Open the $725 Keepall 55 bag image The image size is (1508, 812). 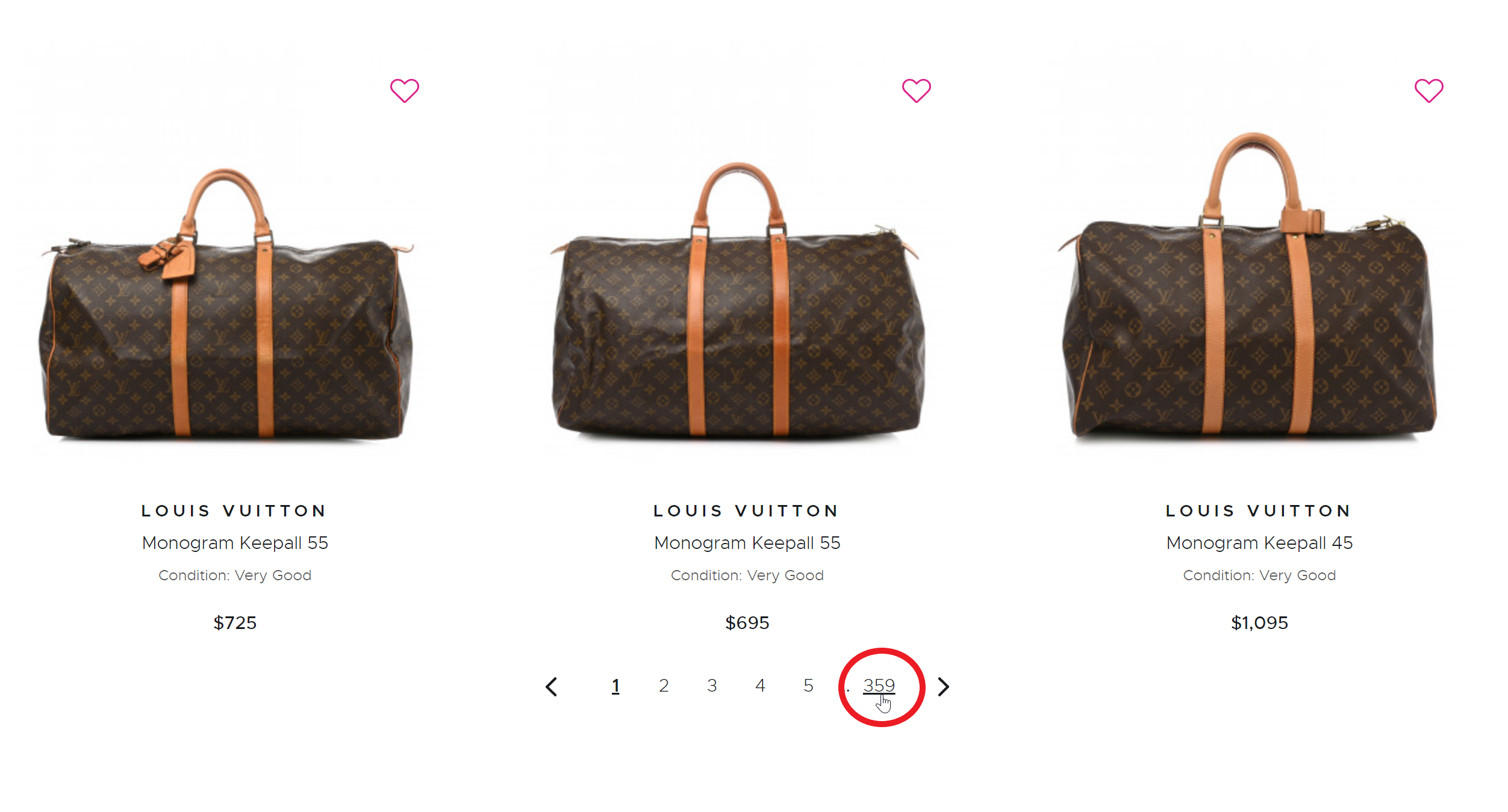(228, 303)
